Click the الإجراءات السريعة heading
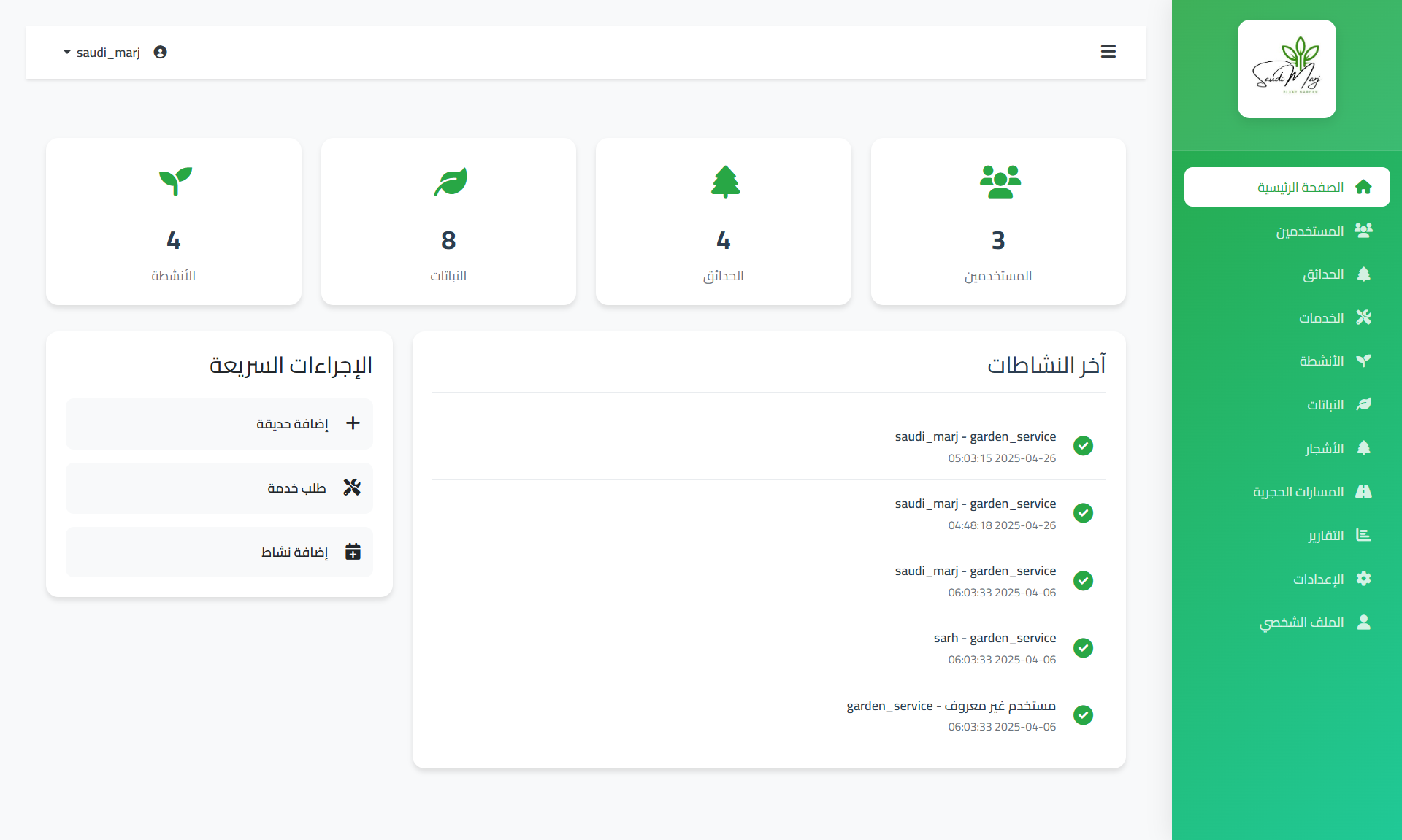Screen dimensions: 1402x840 click(291, 364)
